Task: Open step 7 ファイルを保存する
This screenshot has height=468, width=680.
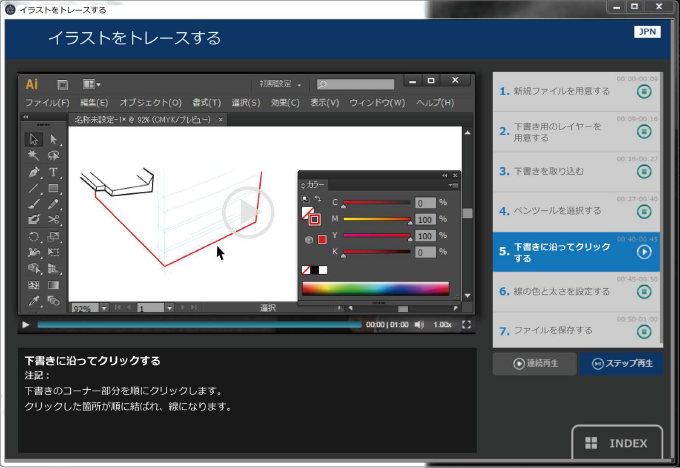Action: coord(576,331)
